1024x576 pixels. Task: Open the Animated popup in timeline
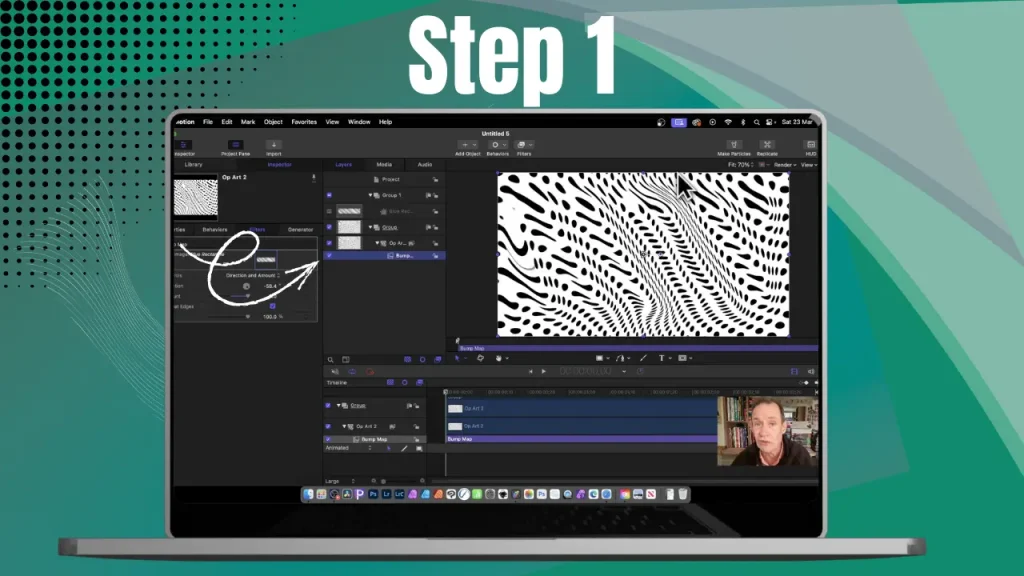[x=349, y=448]
